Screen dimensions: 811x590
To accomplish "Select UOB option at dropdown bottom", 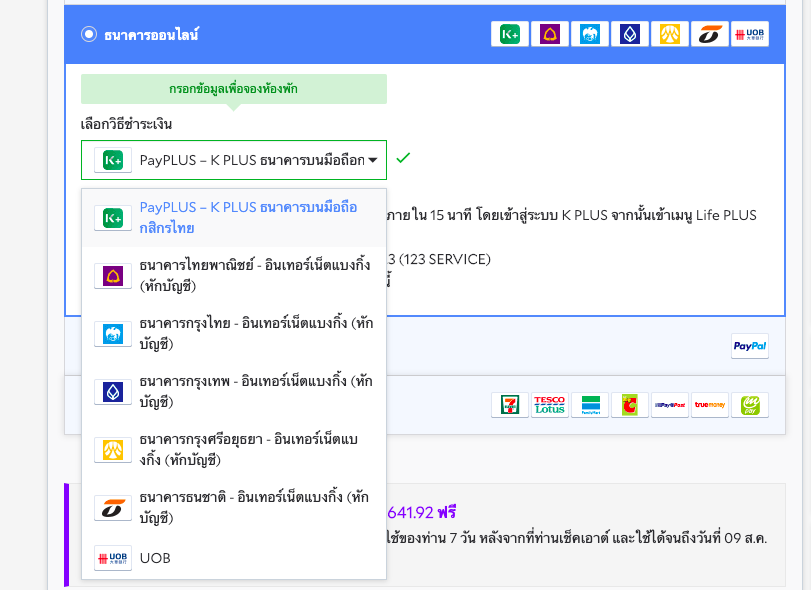I will 233,558.
